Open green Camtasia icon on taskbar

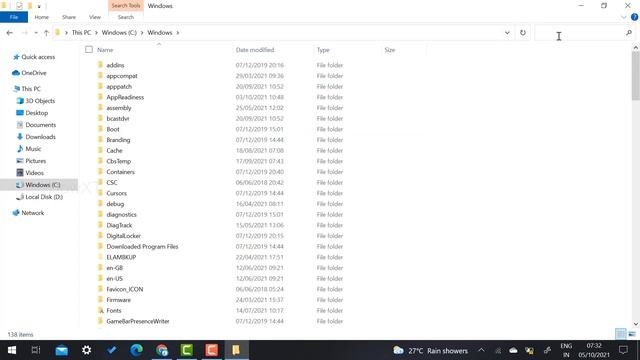pyautogui.click(x=187, y=350)
